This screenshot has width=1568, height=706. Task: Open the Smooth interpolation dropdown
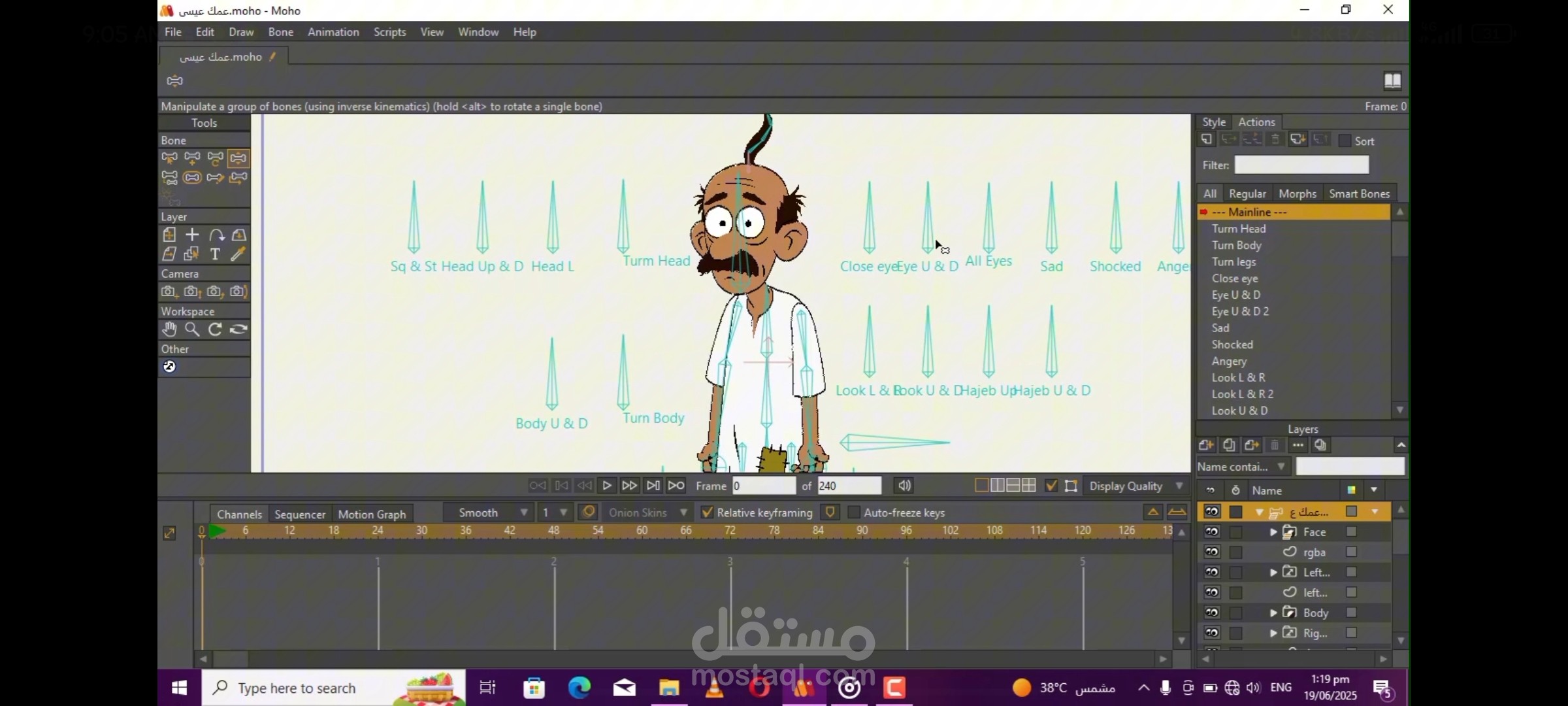pyautogui.click(x=487, y=513)
